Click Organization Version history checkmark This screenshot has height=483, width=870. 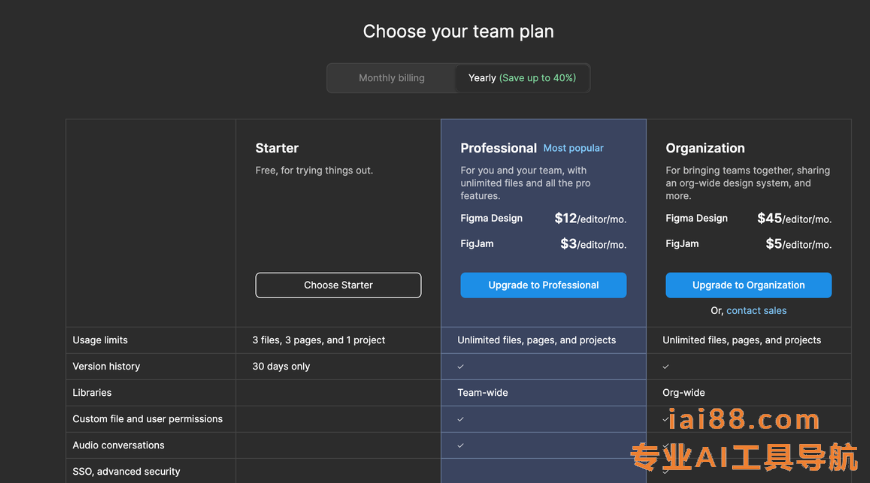(666, 367)
